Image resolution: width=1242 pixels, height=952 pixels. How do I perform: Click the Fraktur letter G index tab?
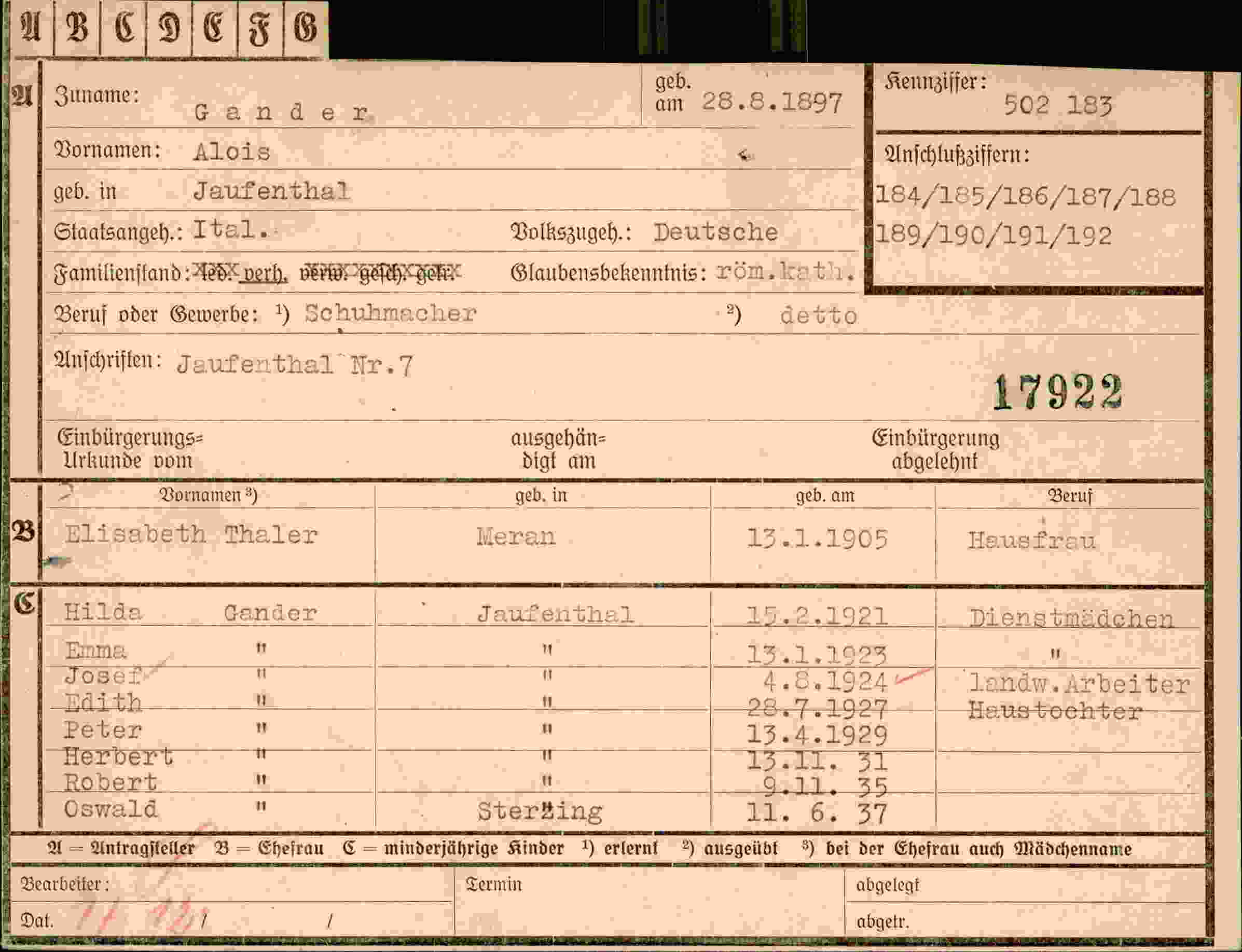point(306,29)
